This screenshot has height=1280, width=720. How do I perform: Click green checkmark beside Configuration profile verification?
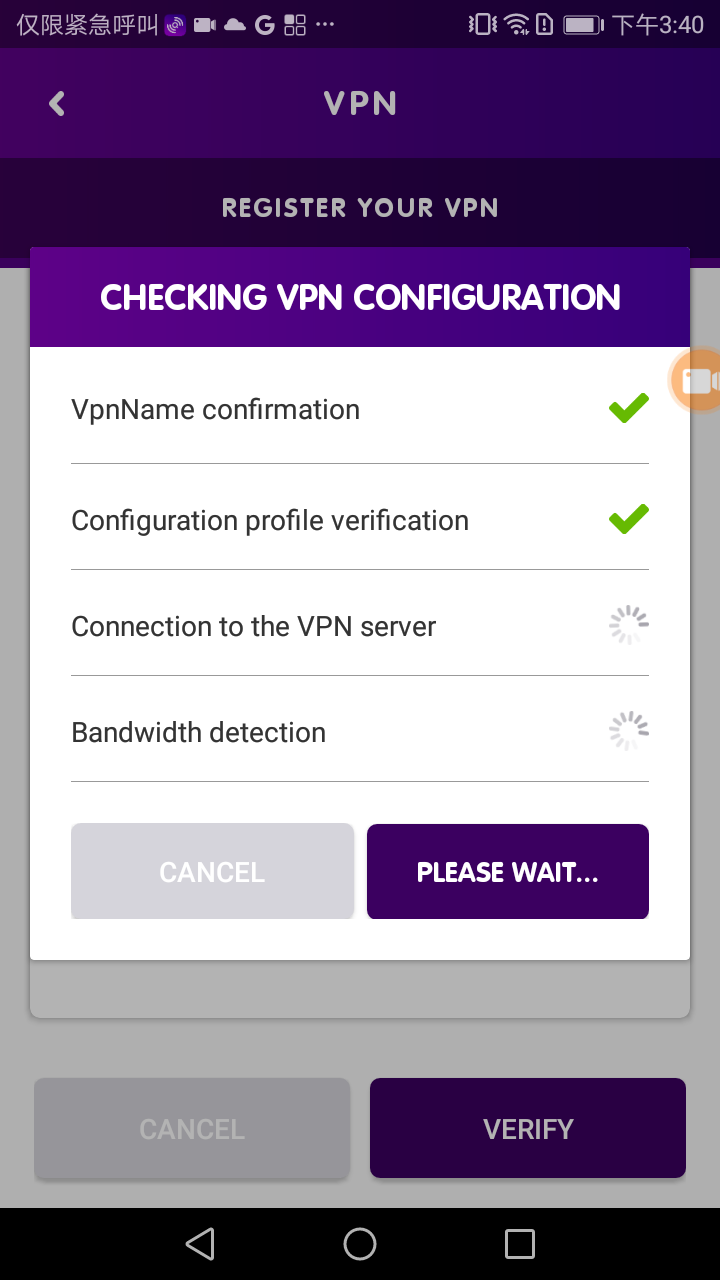[x=629, y=519]
